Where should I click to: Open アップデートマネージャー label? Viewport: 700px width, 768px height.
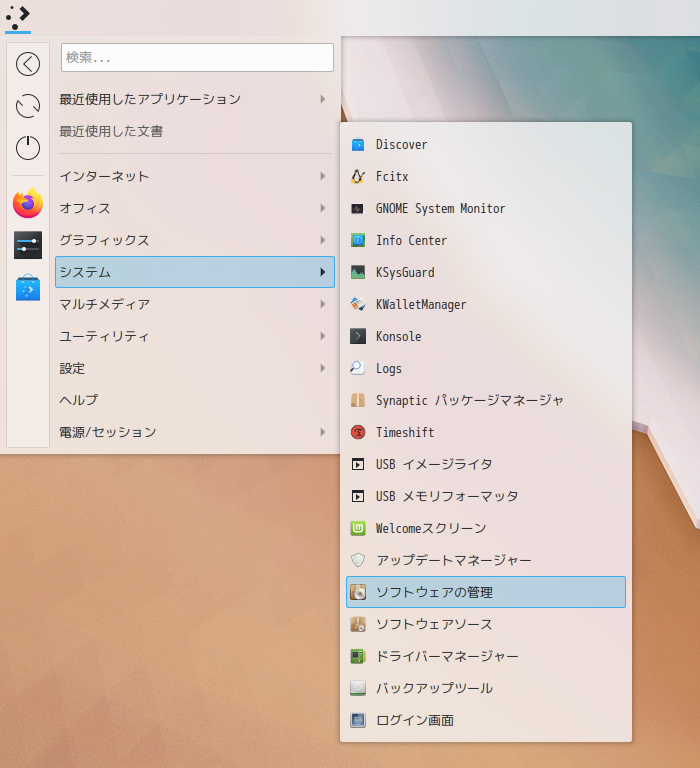tap(454, 560)
